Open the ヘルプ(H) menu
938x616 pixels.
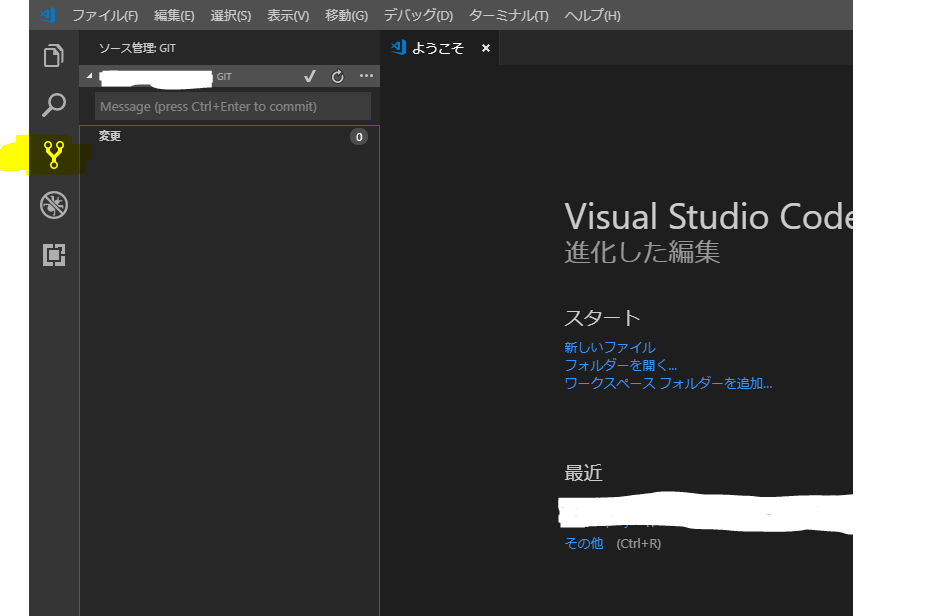click(x=592, y=16)
